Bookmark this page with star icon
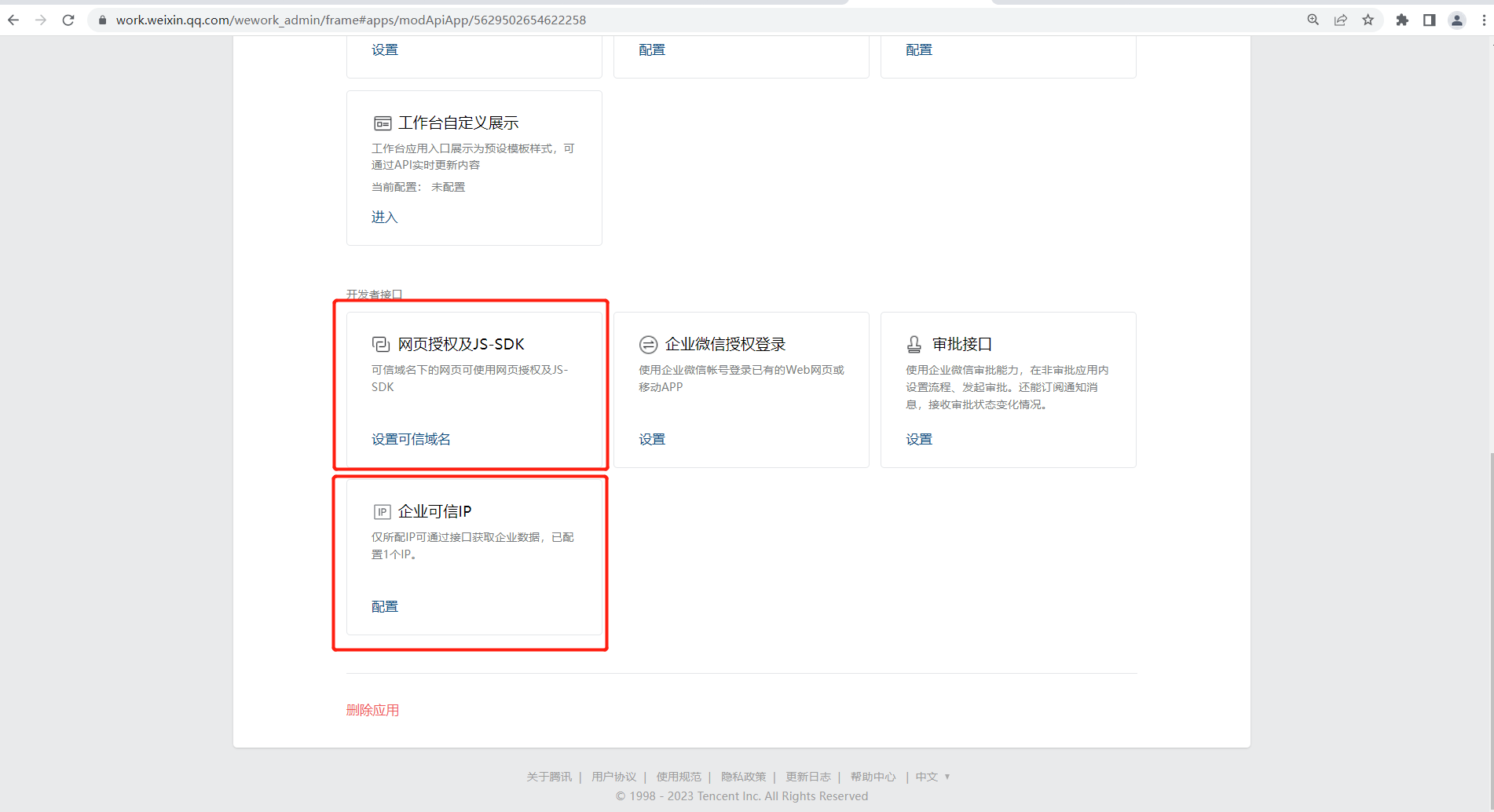Screen dimensions: 1494x812 [x=1368, y=20]
